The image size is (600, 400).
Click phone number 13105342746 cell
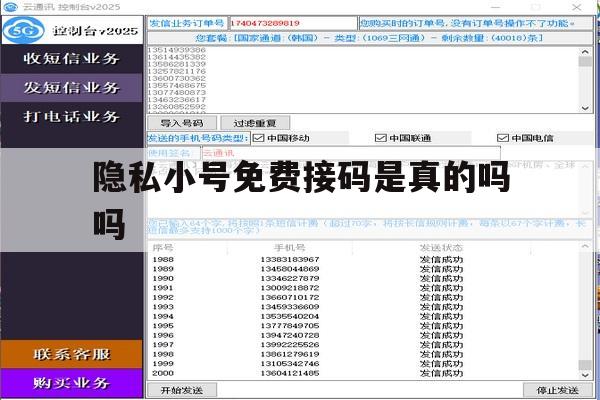pyautogui.click(x=290, y=364)
